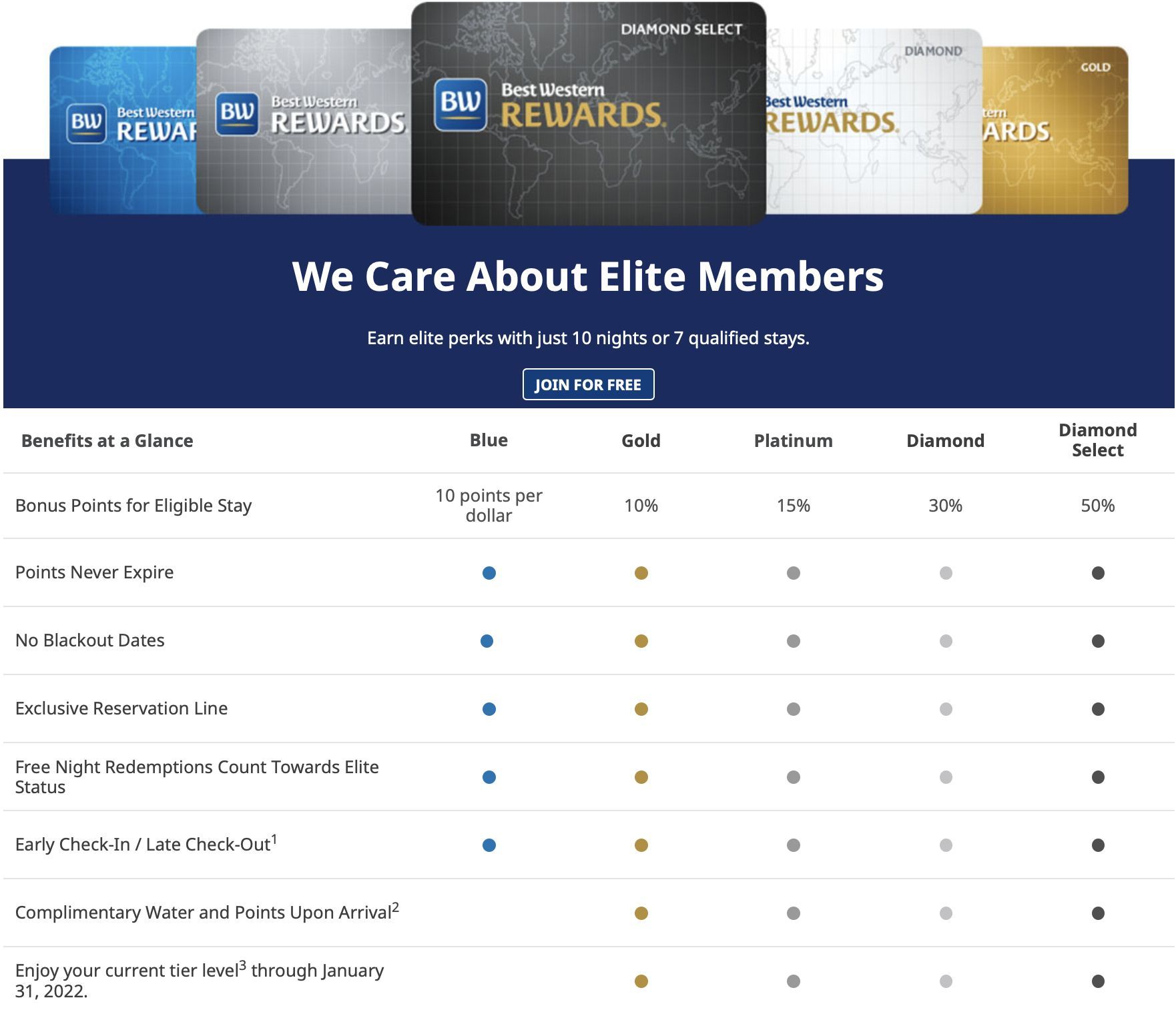1176x1010 pixels.
Task: Click the Diamond Select column header
Action: tap(1097, 440)
